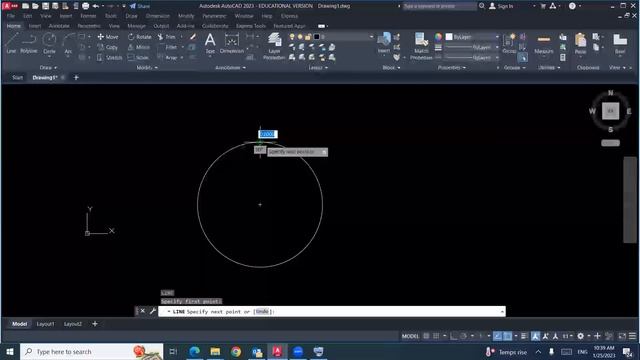Switch to the Layout1 tab
This screenshot has height=360, width=640.
(45, 324)
